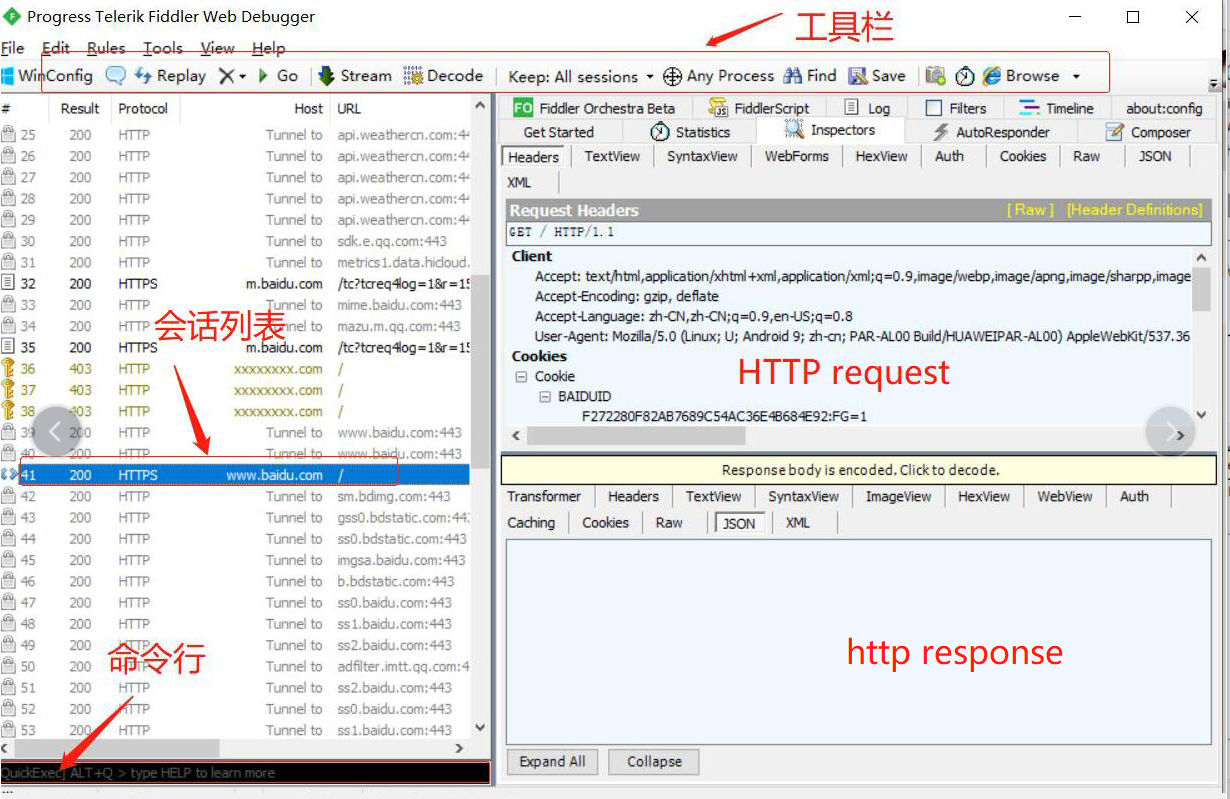Tick the Filters tab checkbox

(934, 108)
